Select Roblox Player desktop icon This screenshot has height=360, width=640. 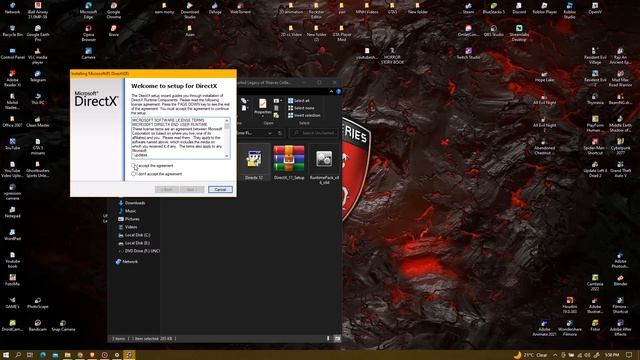point(544,8)
